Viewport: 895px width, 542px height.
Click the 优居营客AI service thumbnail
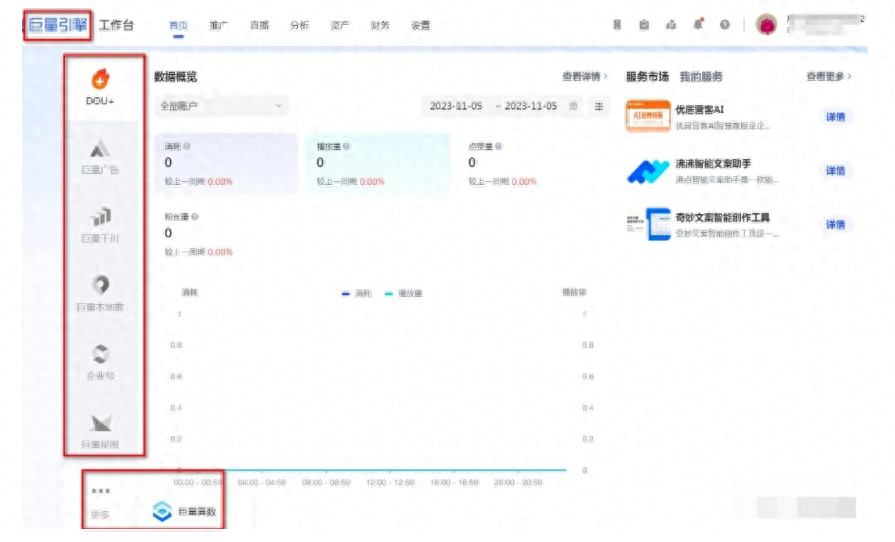pyautogui.click(x=648, y=116)
